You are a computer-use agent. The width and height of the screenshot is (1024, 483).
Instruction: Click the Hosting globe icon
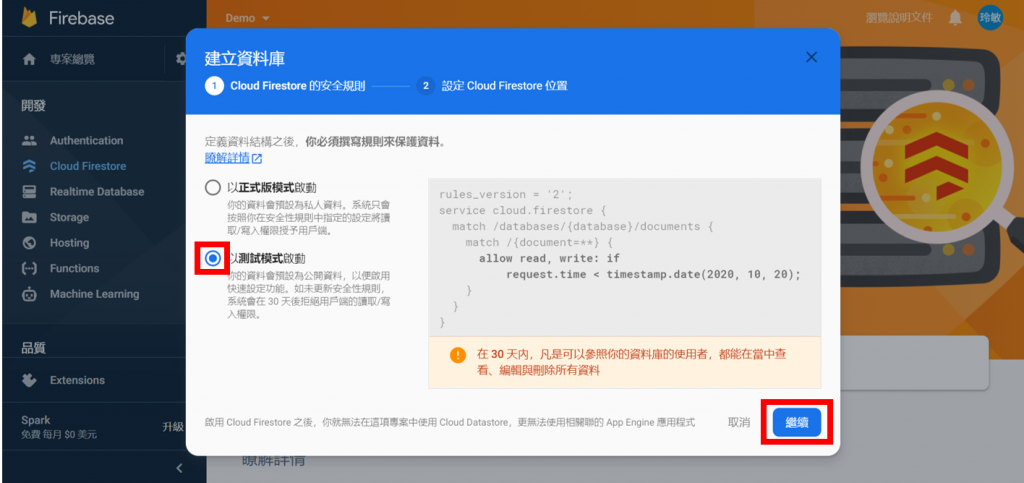tap(29, 243)
